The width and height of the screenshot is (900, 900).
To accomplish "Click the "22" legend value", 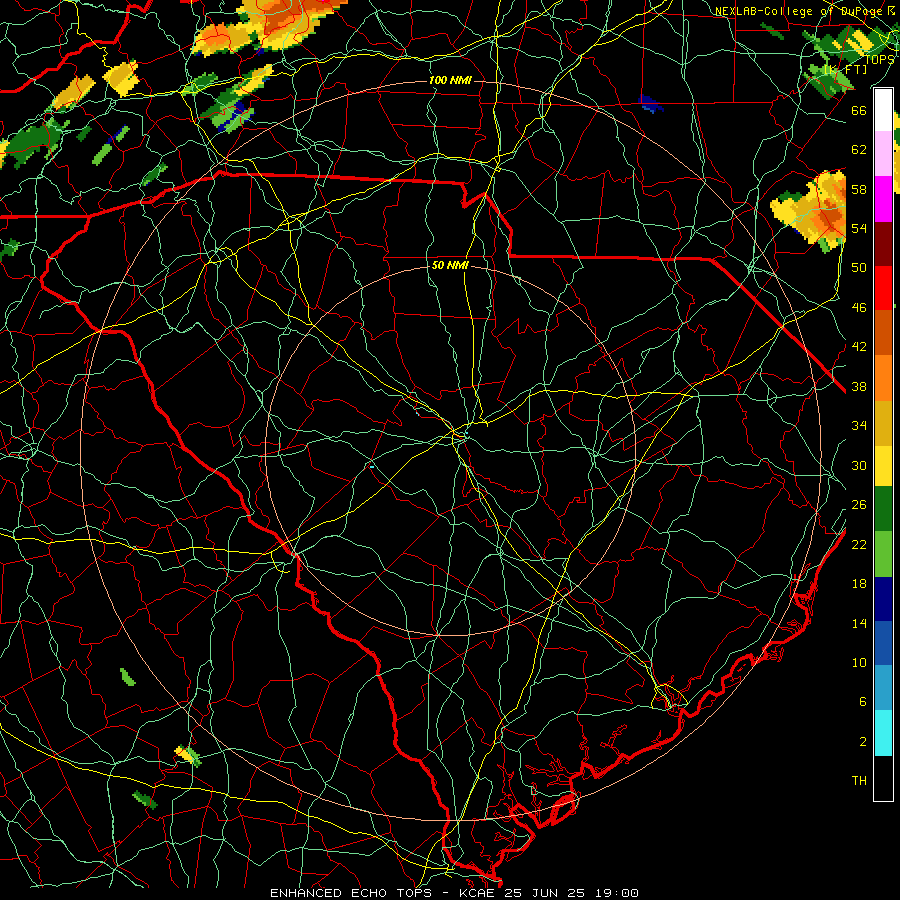I will (859, 544).
